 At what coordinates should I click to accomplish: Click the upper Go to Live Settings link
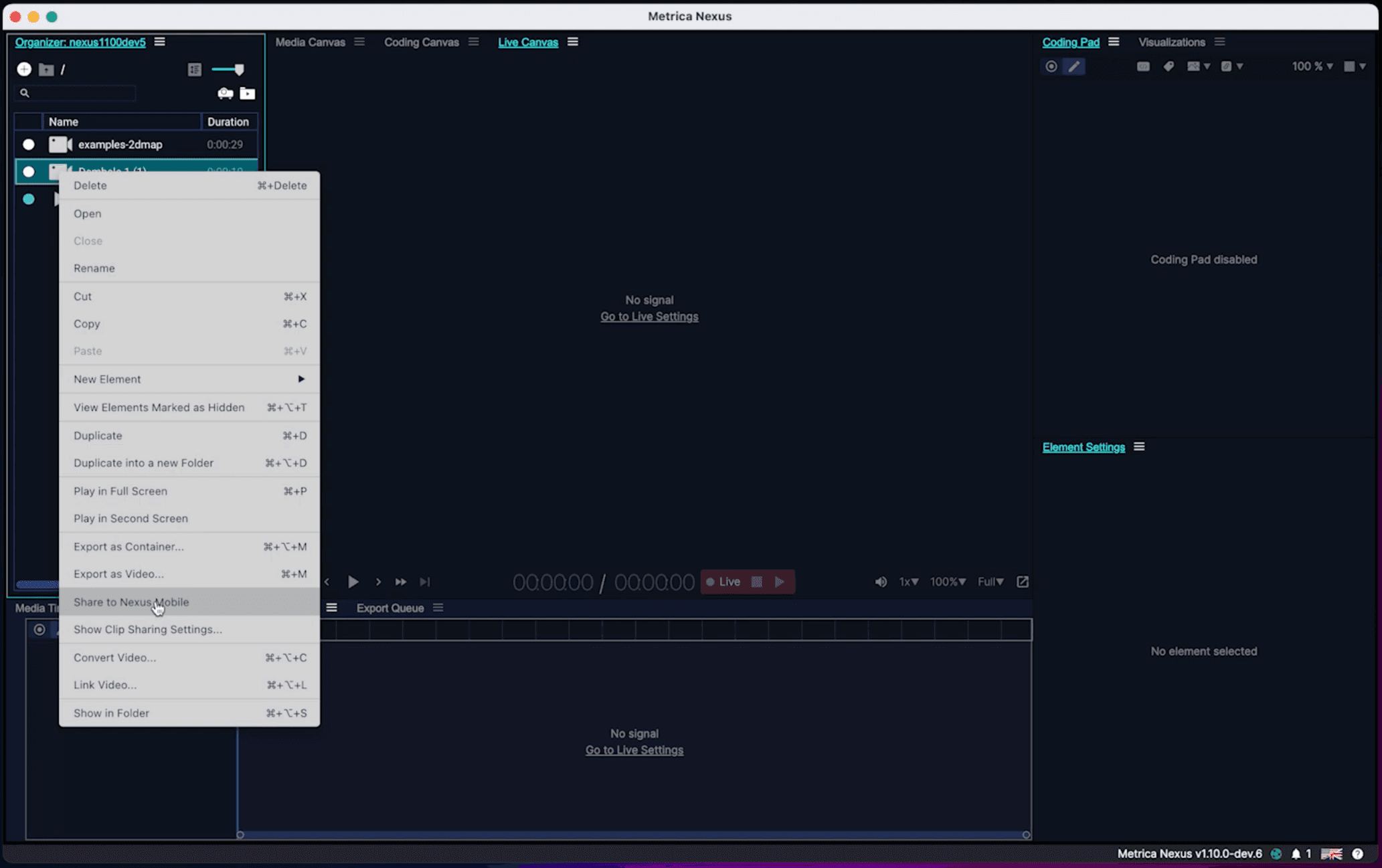pos(649,317)
